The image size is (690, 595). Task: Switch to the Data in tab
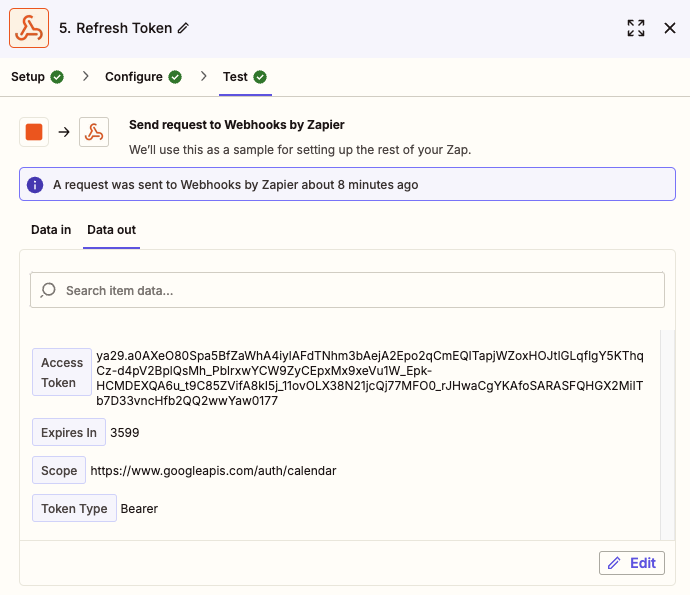pyautogui.click(x=51, y=230)
